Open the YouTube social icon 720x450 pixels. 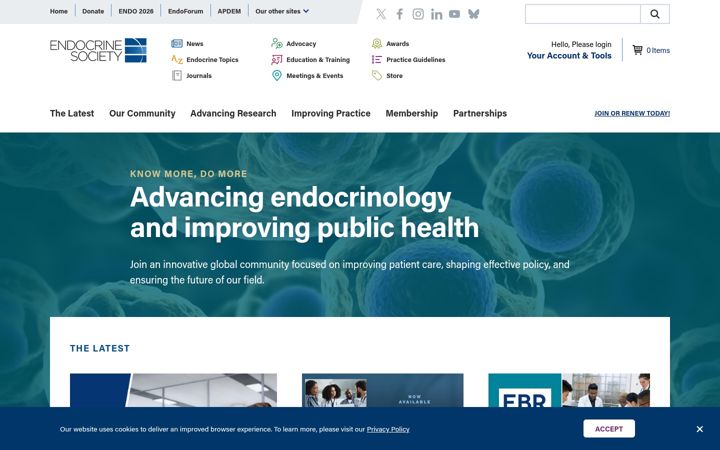click(455, 14)
